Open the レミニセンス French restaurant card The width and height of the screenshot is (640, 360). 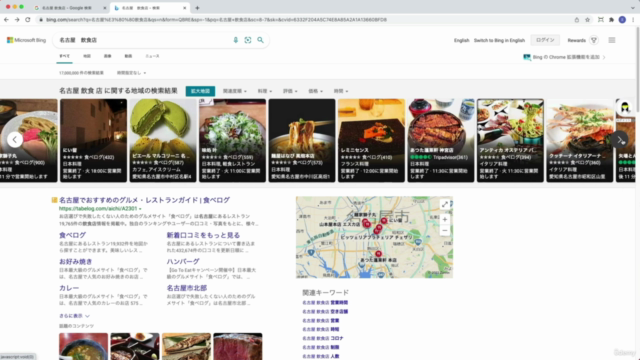[x=371, y=140]
